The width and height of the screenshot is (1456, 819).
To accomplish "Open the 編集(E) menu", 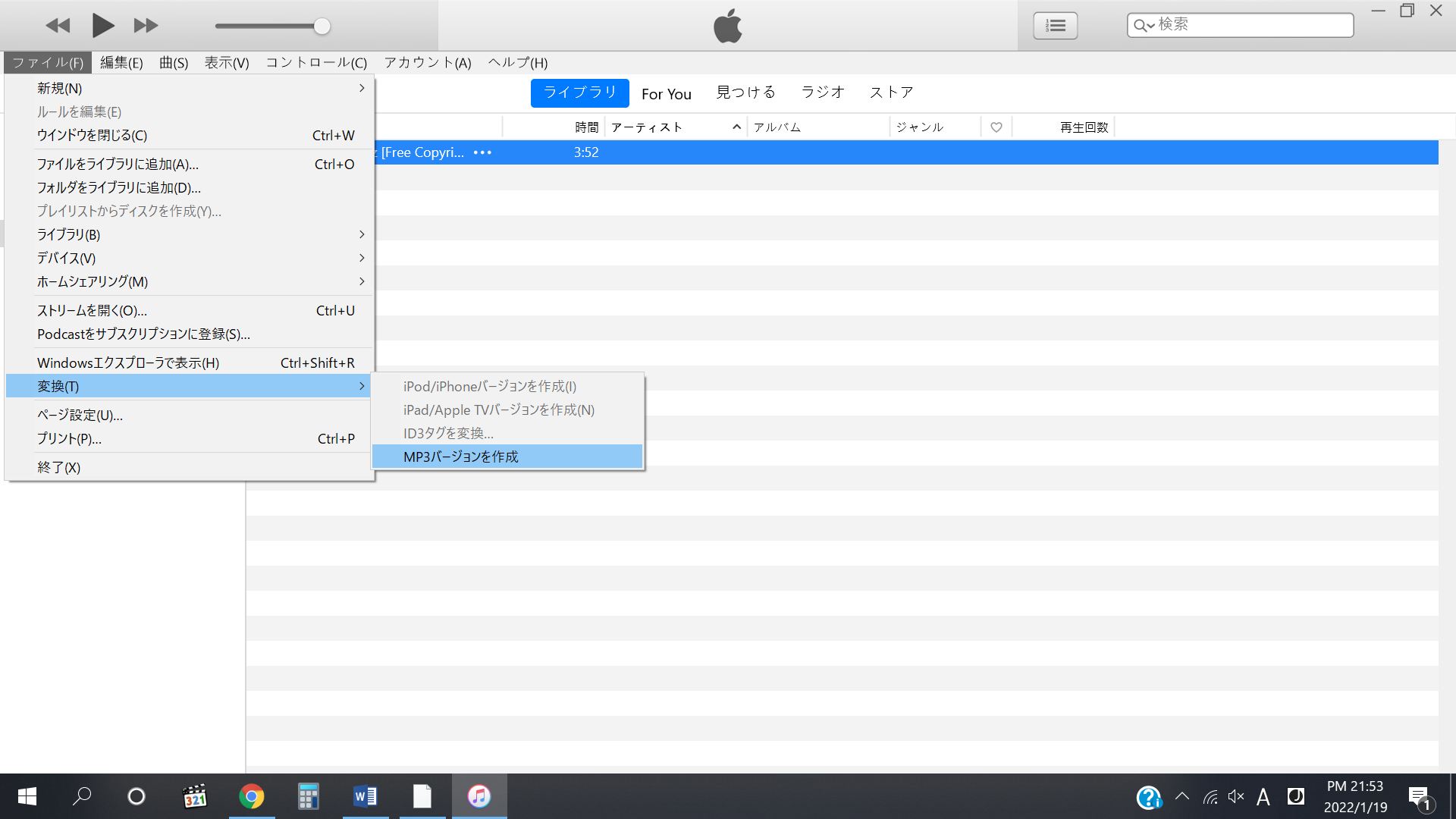I will (121, 63).
